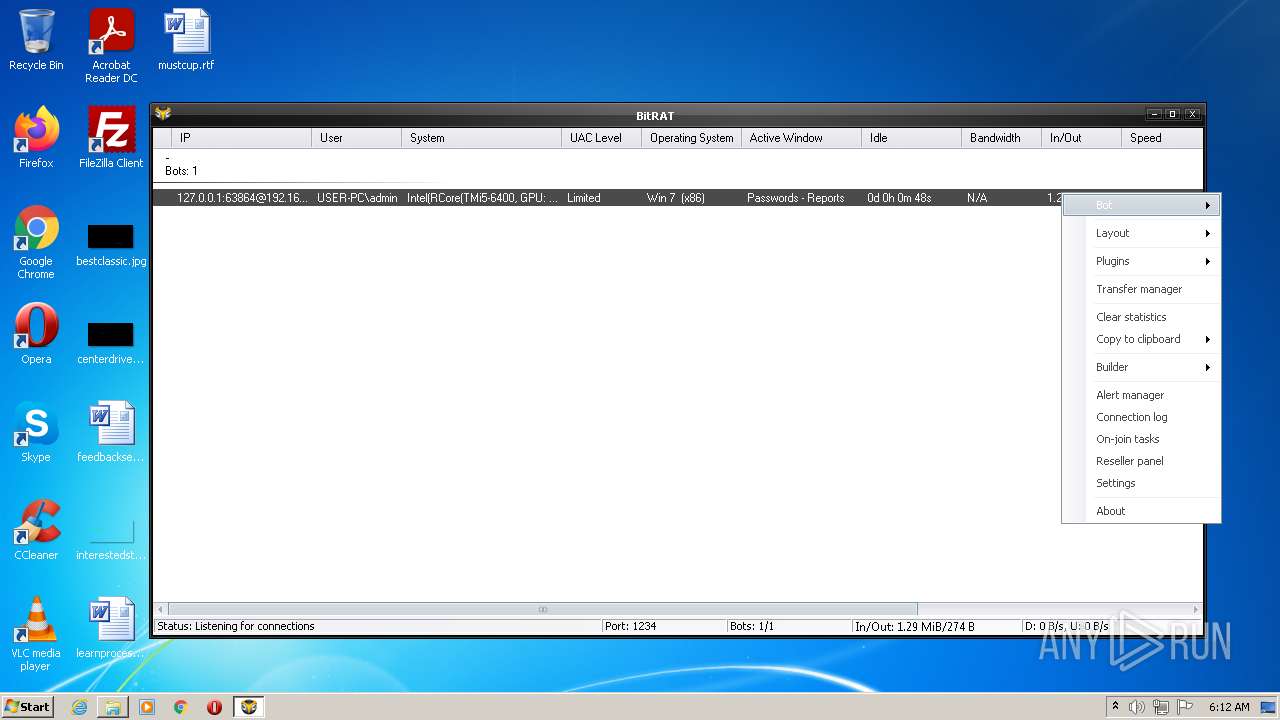Expand the Plugins submenu
Viewport: 1280px width, 720px height.
[x=1142, y=261]
